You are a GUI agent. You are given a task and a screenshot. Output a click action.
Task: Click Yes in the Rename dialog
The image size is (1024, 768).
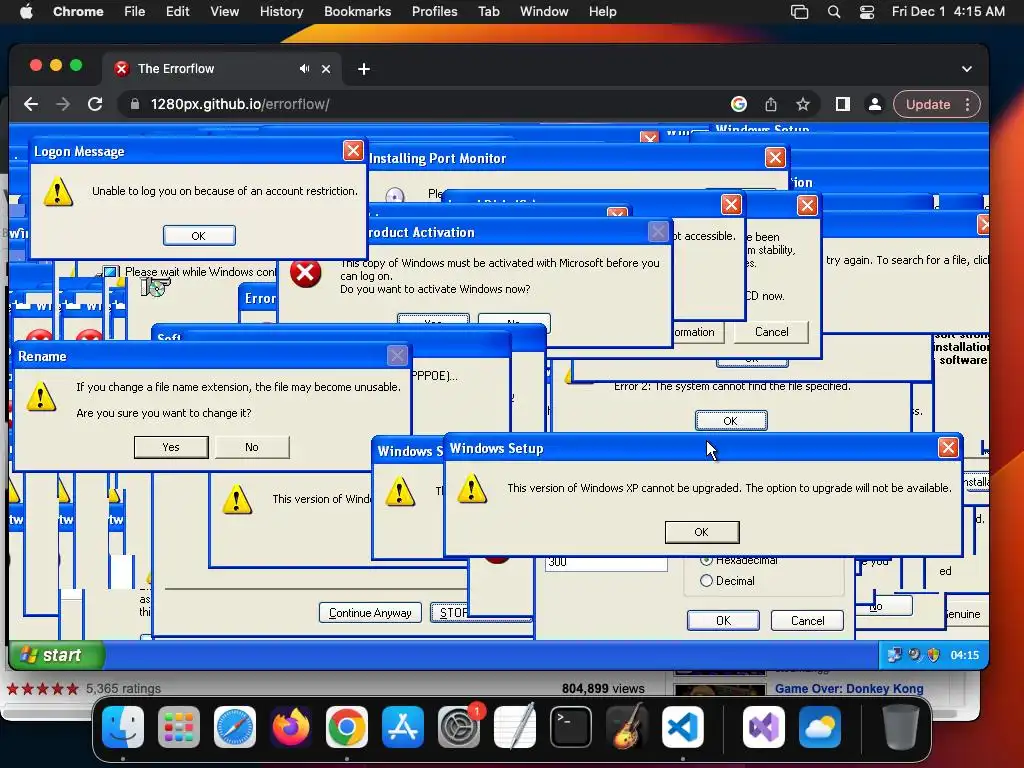pos(171,447)
